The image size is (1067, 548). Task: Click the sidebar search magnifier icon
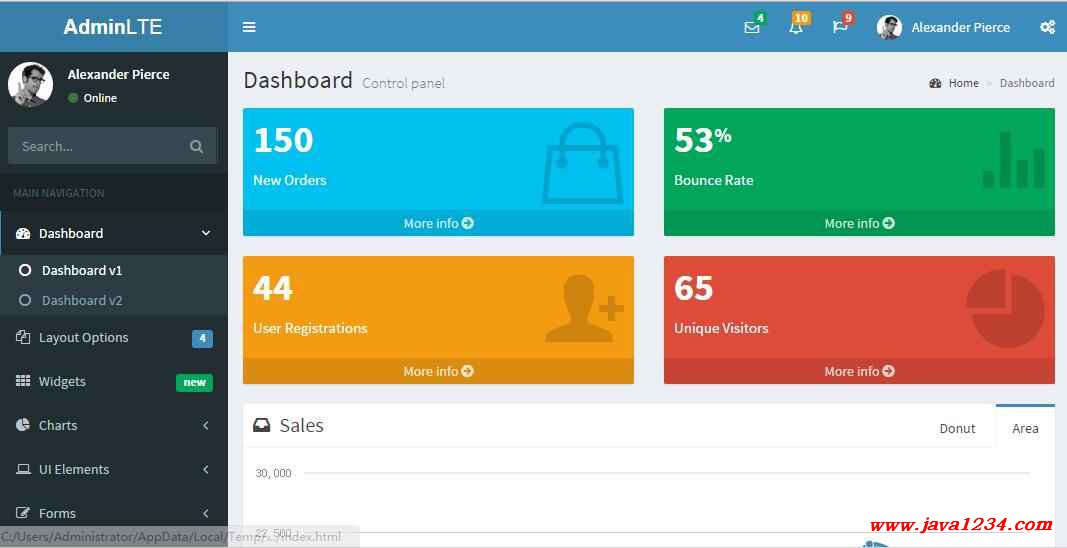[196, 146]
